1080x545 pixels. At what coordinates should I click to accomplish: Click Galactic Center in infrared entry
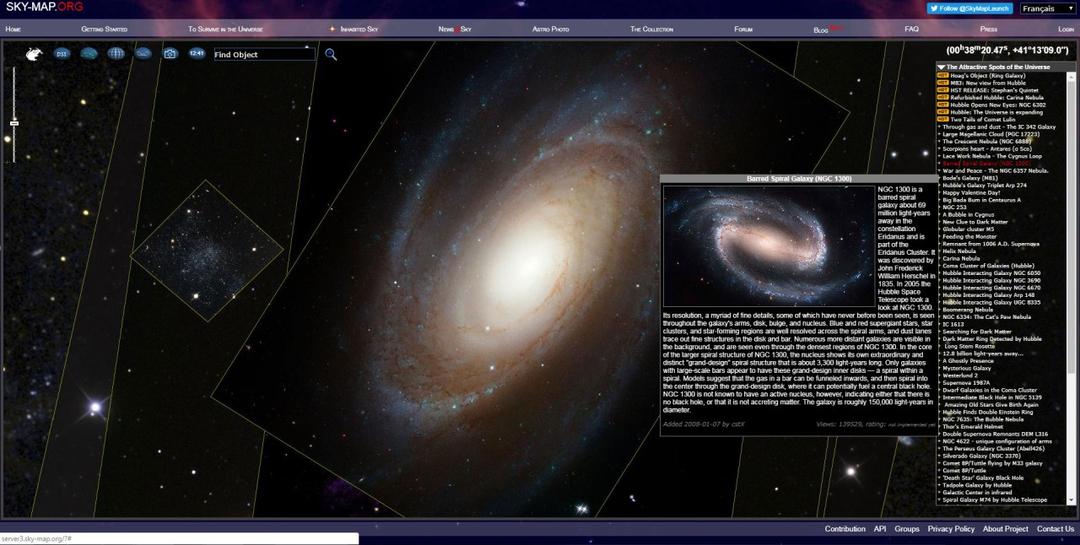click(x=976, y=493)
